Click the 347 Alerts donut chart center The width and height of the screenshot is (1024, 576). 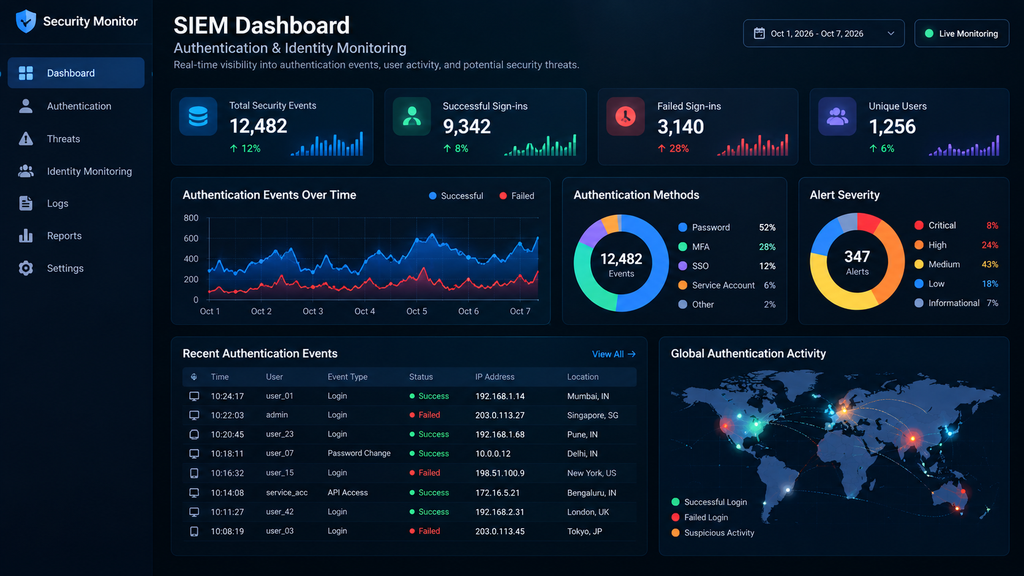(x=857, y=262)
